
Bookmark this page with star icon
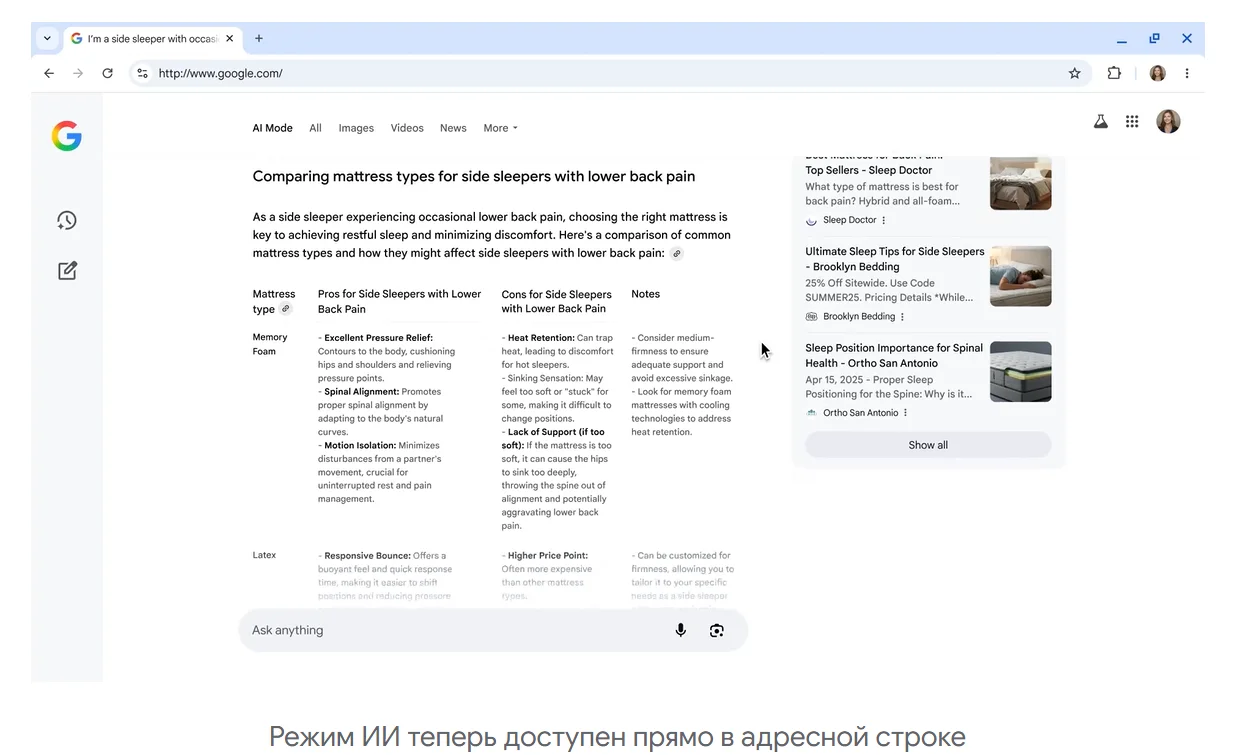[x=1074, y=73]
